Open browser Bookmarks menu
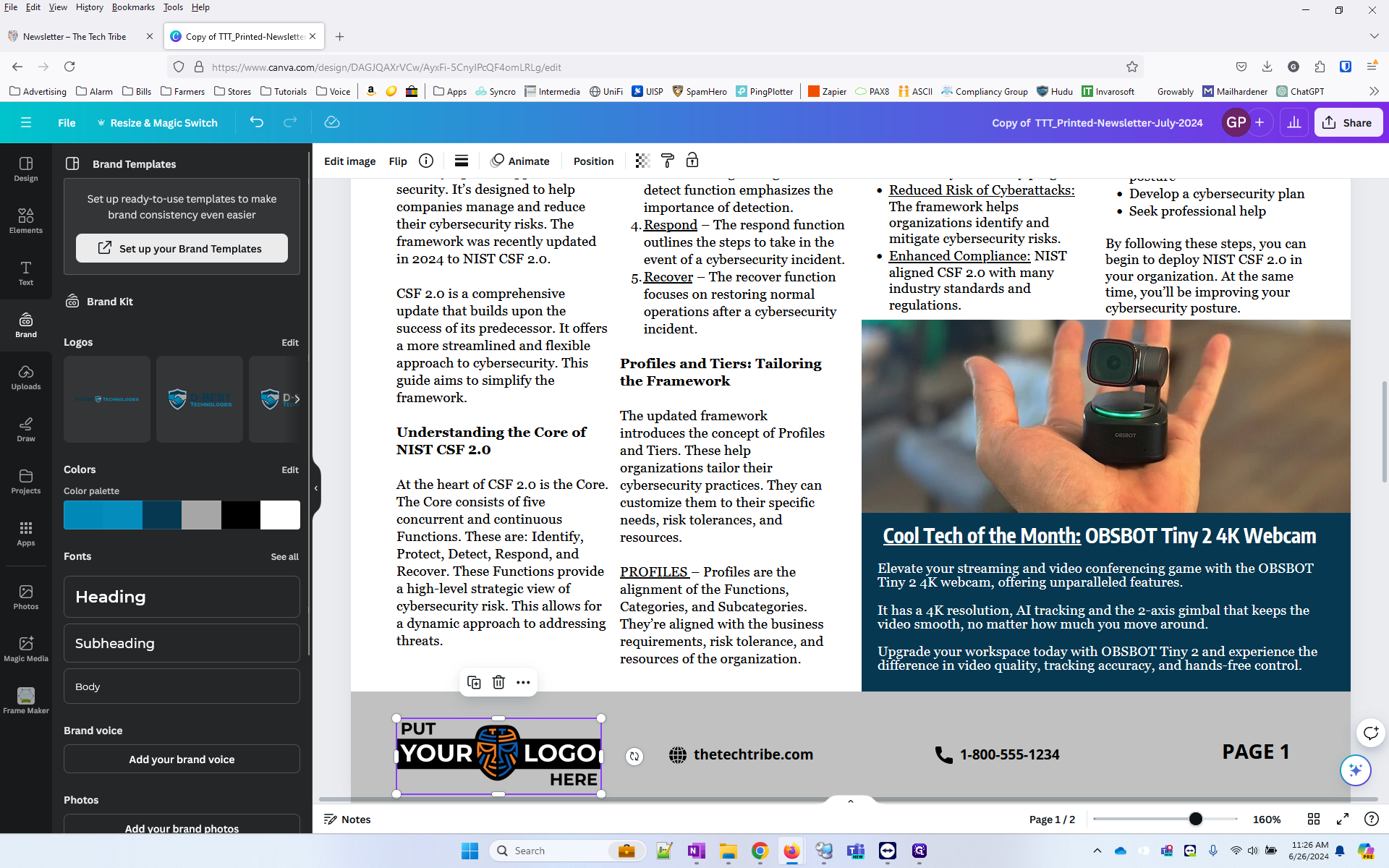 [x=133, y=7]
